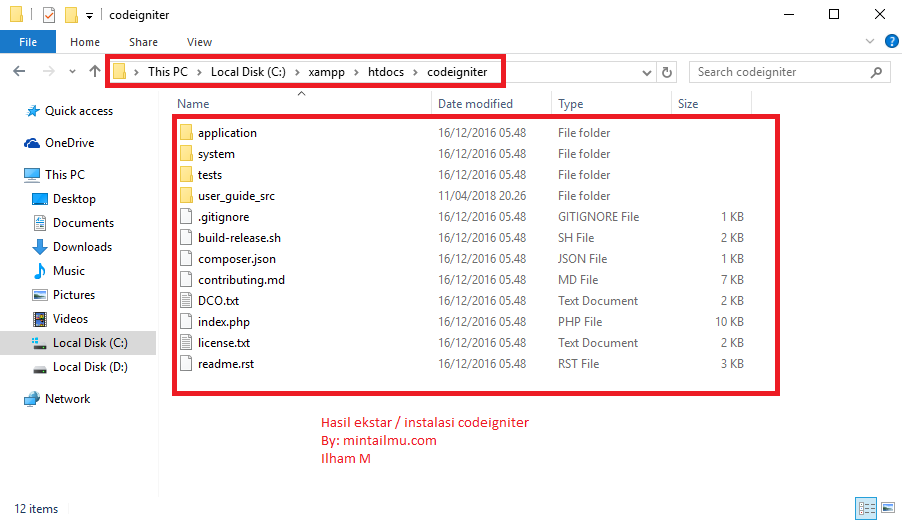Open the Customize Quick Access Toolbar arrow
Screen dimensions: 902x520
[89, 16]
